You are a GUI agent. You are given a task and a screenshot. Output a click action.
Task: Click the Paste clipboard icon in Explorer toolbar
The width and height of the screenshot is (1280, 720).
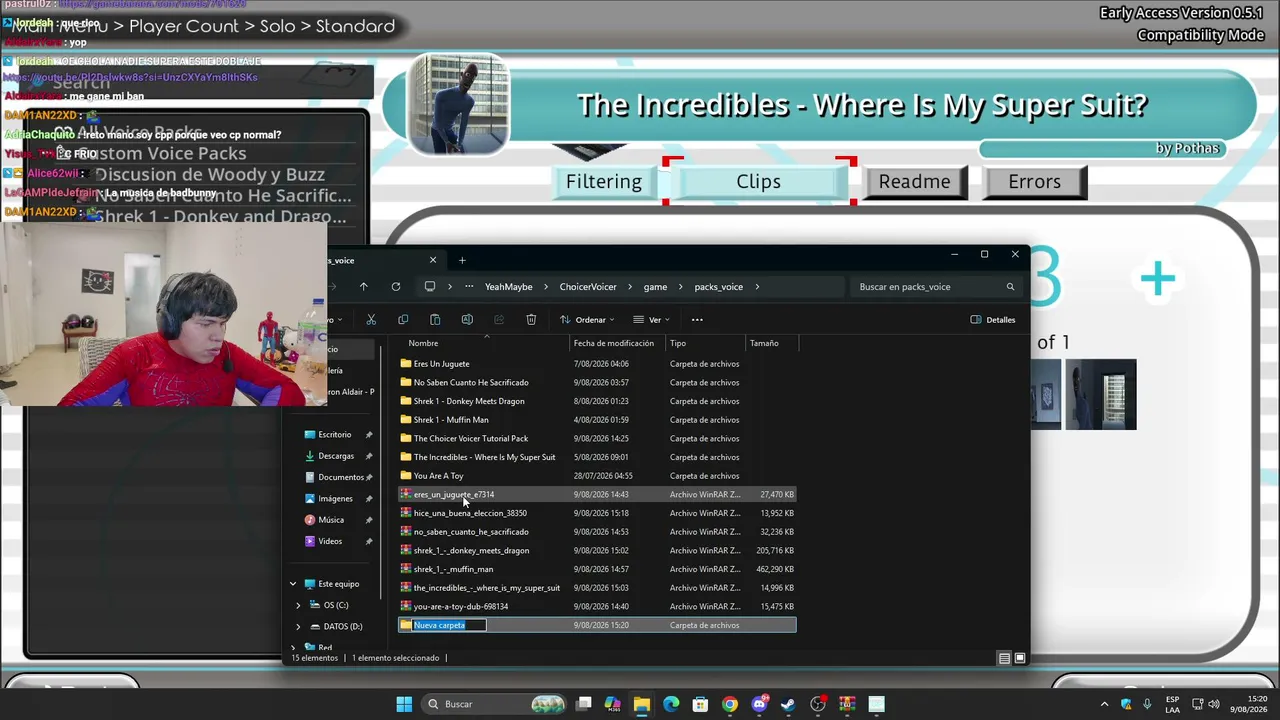tap(435, 320)
